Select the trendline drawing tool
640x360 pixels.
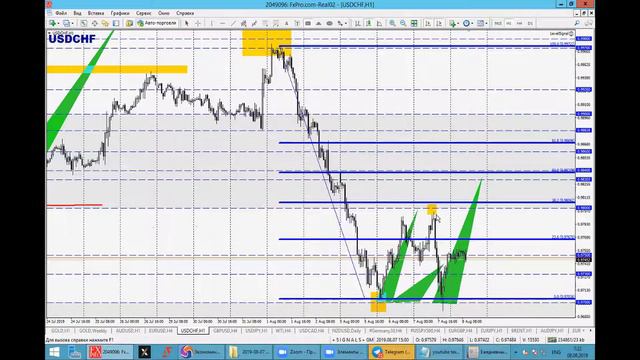[233, 23]
